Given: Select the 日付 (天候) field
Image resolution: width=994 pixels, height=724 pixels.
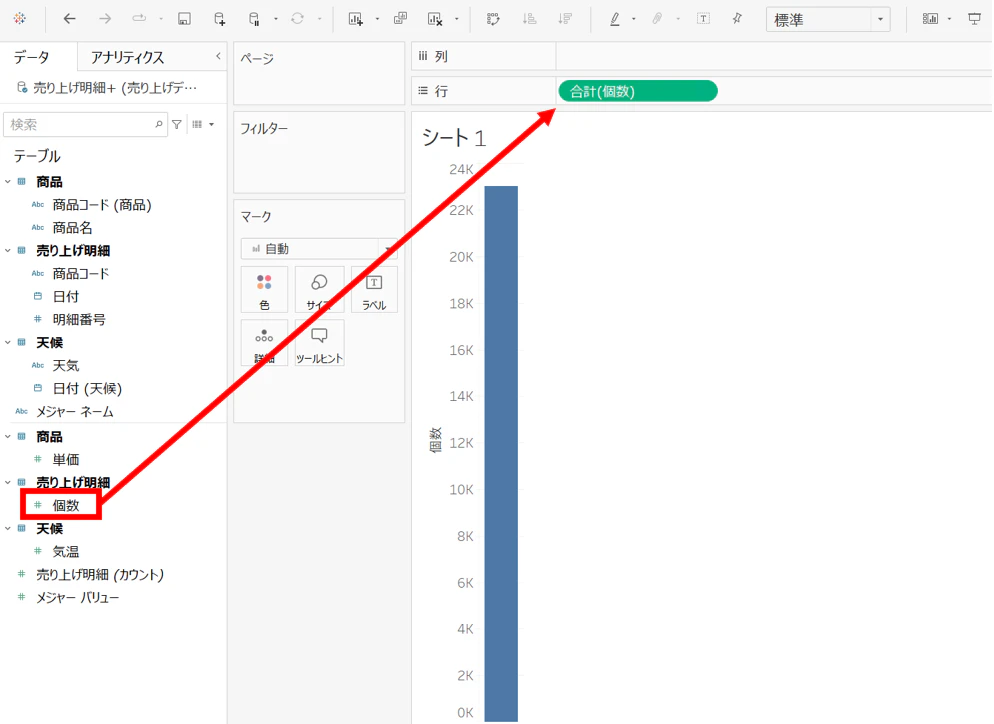Looking at the screenshot, I should [x=87, y=388].
